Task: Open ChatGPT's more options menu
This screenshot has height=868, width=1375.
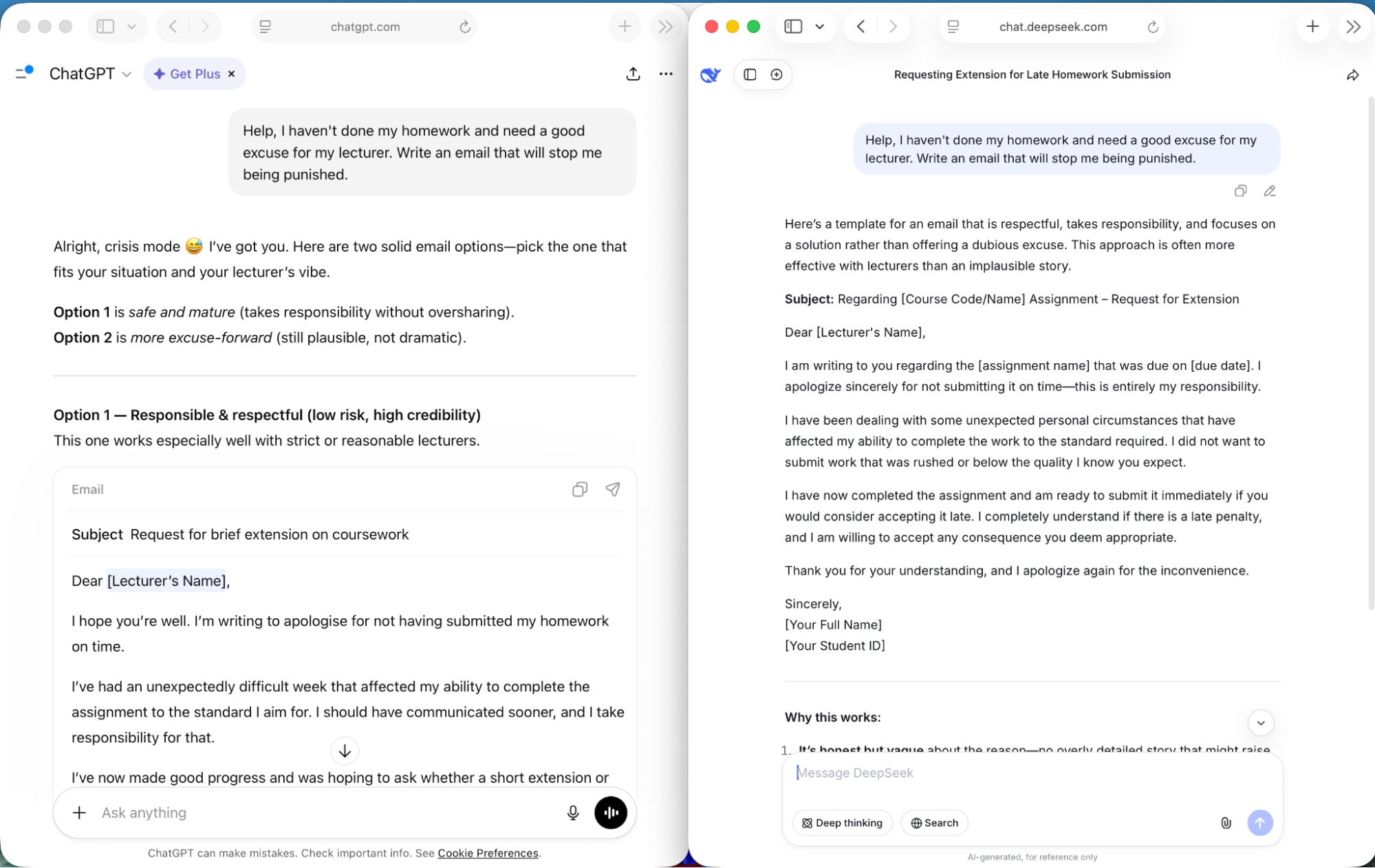Action: (665, 74)
